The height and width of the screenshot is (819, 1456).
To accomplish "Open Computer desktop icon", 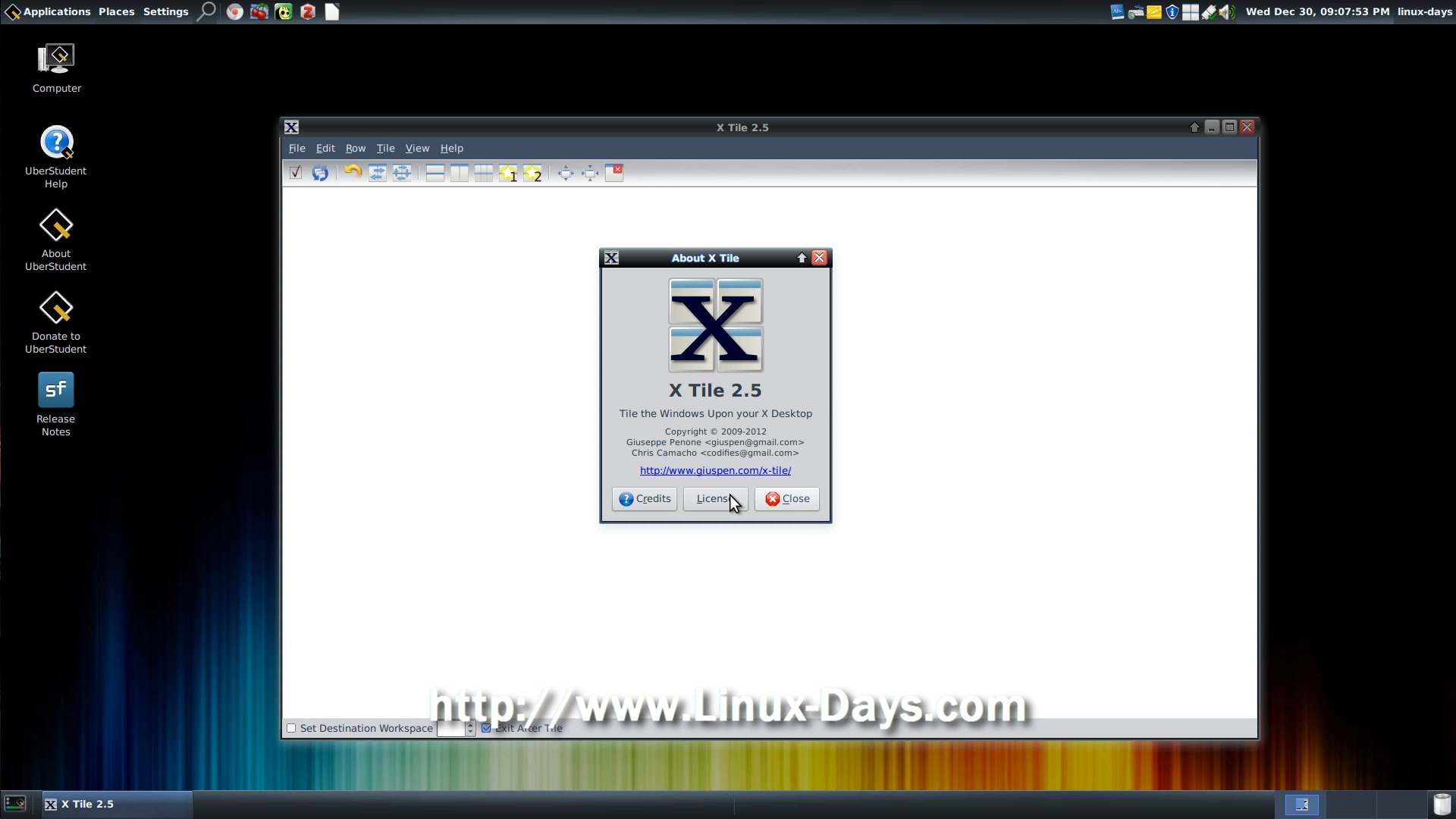I will click(x=56, y=68).
